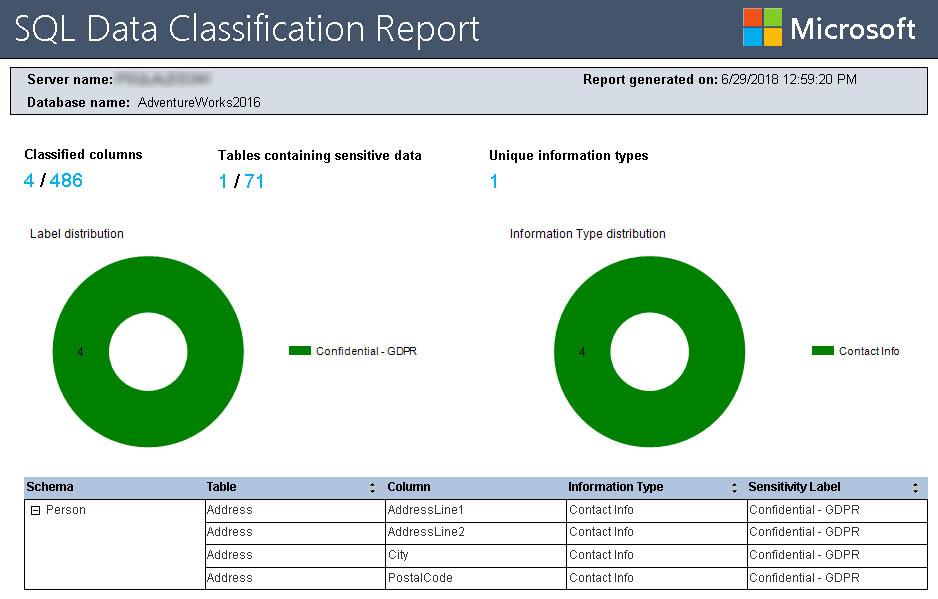Select the City column cell

(476, 555)
